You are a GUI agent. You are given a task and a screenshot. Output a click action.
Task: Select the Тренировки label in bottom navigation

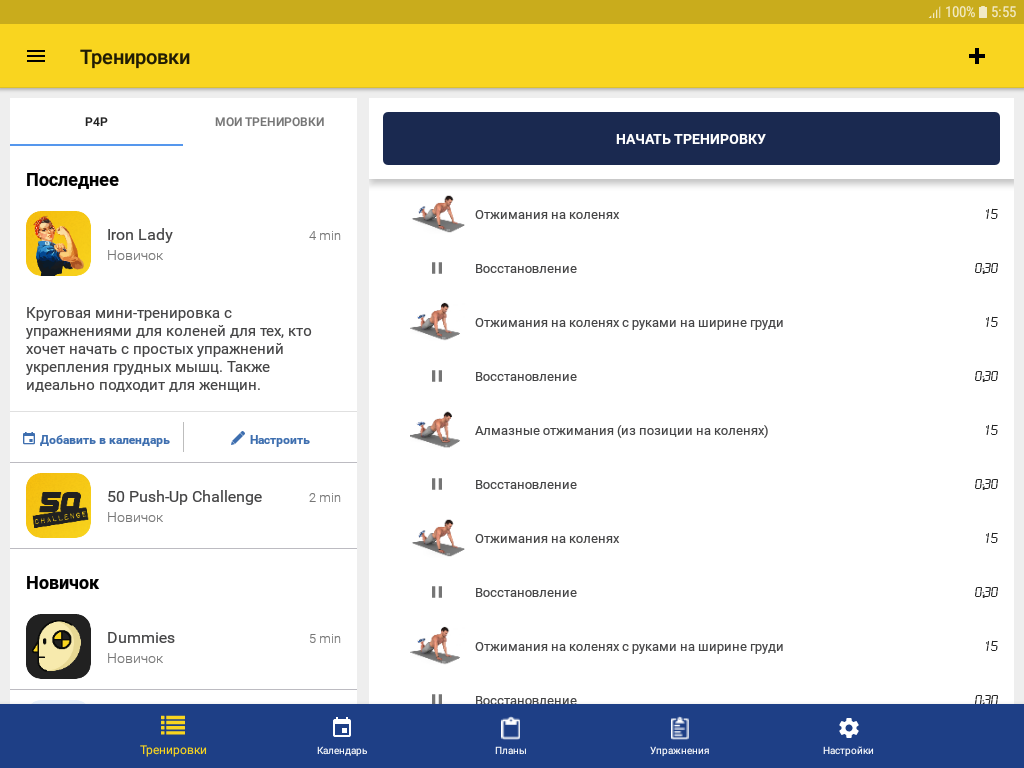click(173, 750)
